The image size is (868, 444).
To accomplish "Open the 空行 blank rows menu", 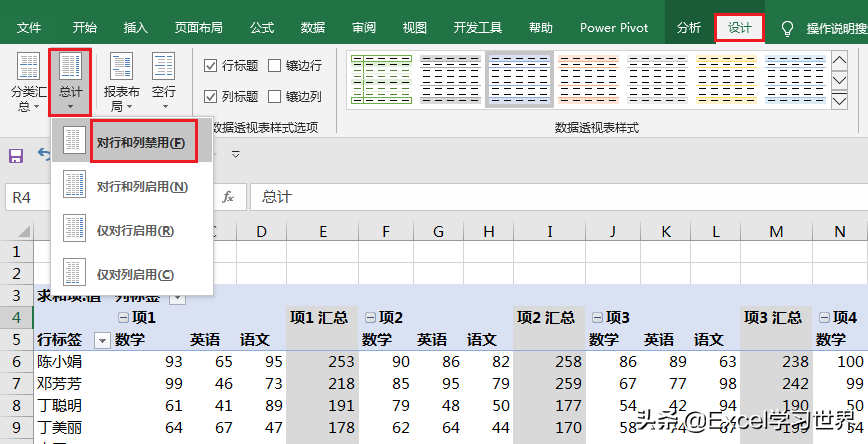I will 163,82.
